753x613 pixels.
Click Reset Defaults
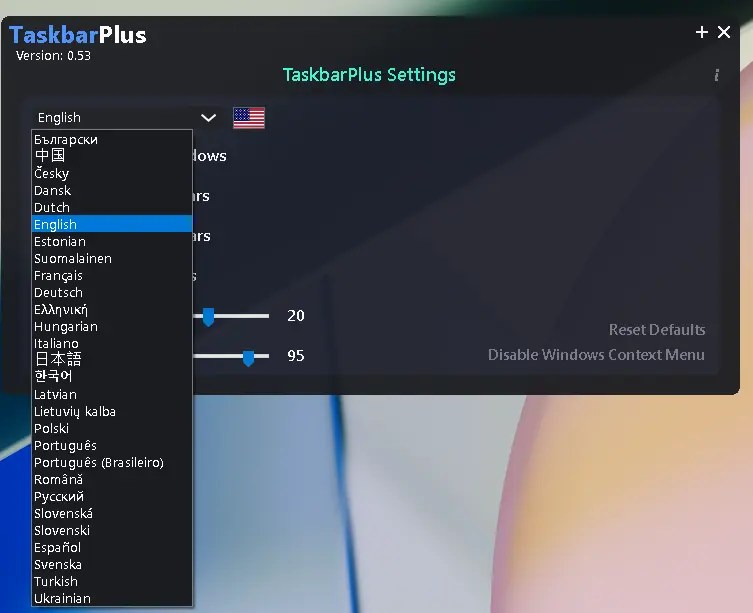[657, 330]
